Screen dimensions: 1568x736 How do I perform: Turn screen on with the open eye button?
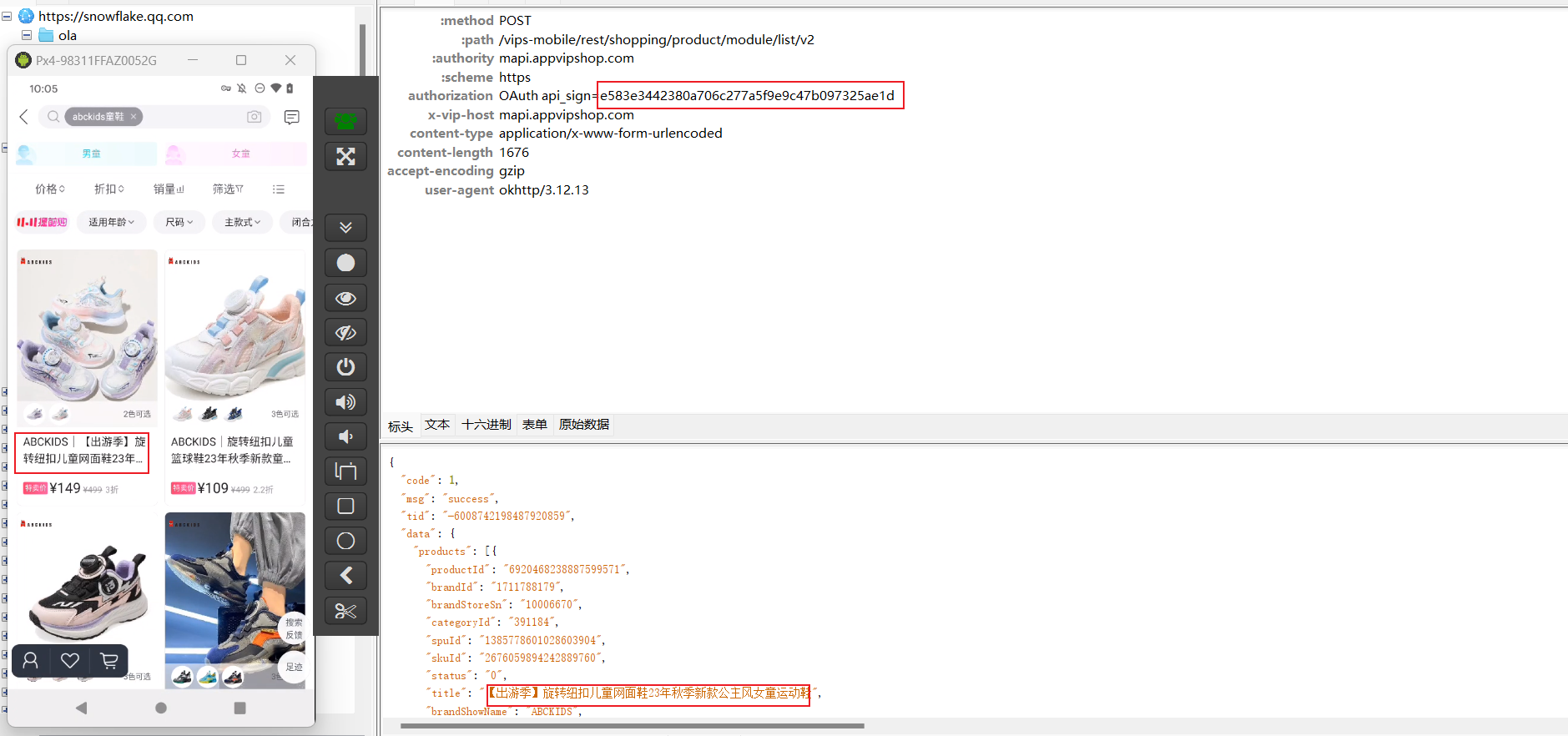[x=345, y=298]
